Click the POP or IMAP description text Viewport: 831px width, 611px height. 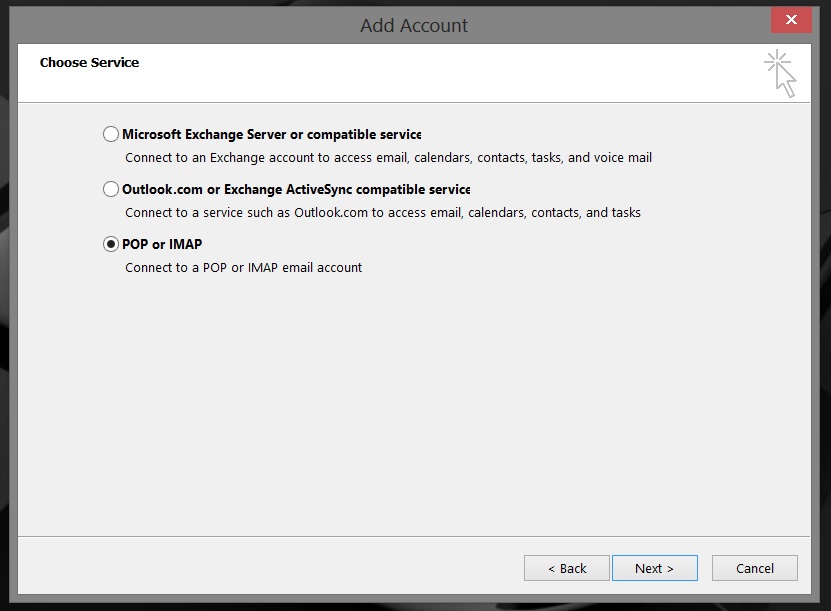(x=243, y=267)
